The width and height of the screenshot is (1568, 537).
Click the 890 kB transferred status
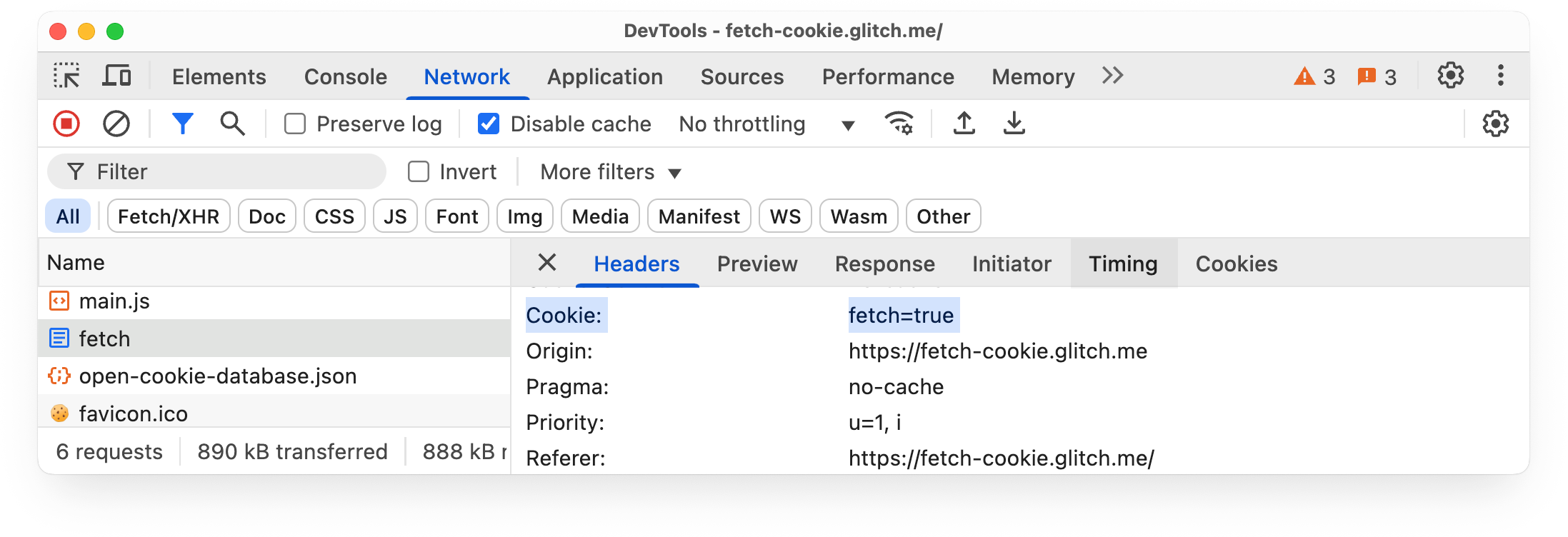292,451
